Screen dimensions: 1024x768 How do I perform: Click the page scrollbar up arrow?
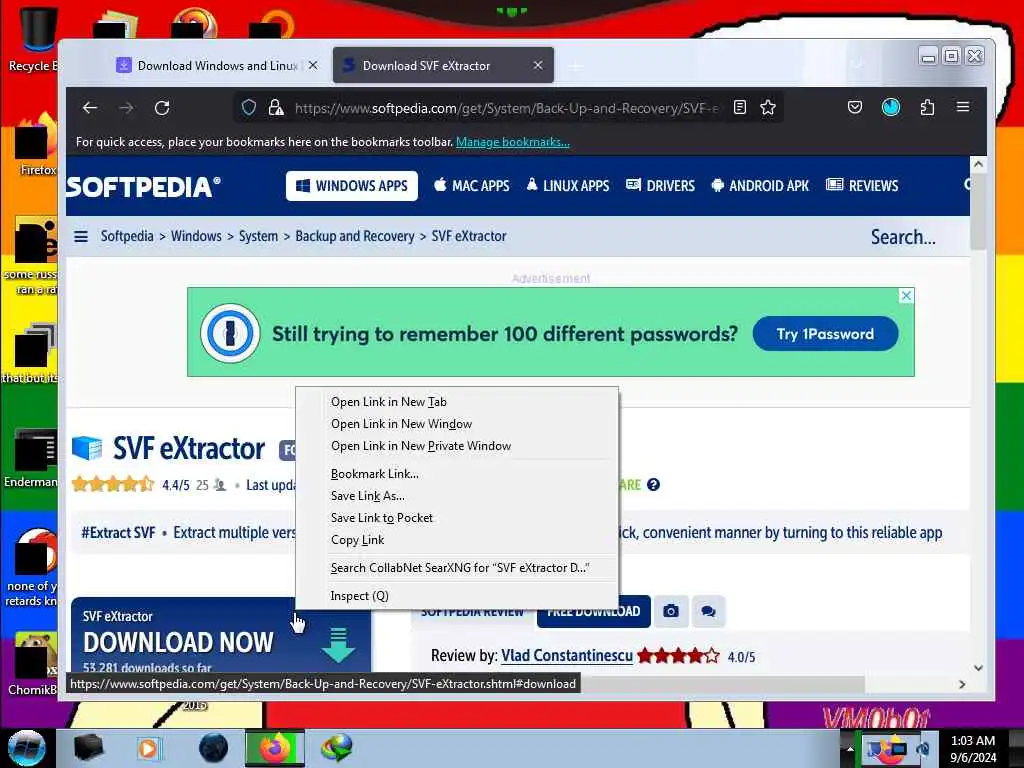[x=978, y=164]
